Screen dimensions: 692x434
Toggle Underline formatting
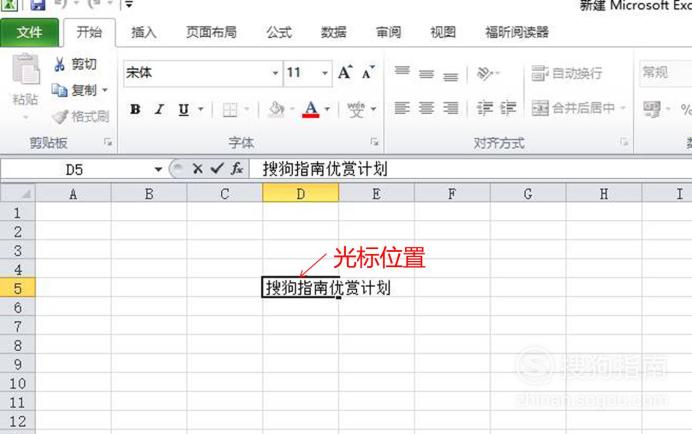pos(184,109)
